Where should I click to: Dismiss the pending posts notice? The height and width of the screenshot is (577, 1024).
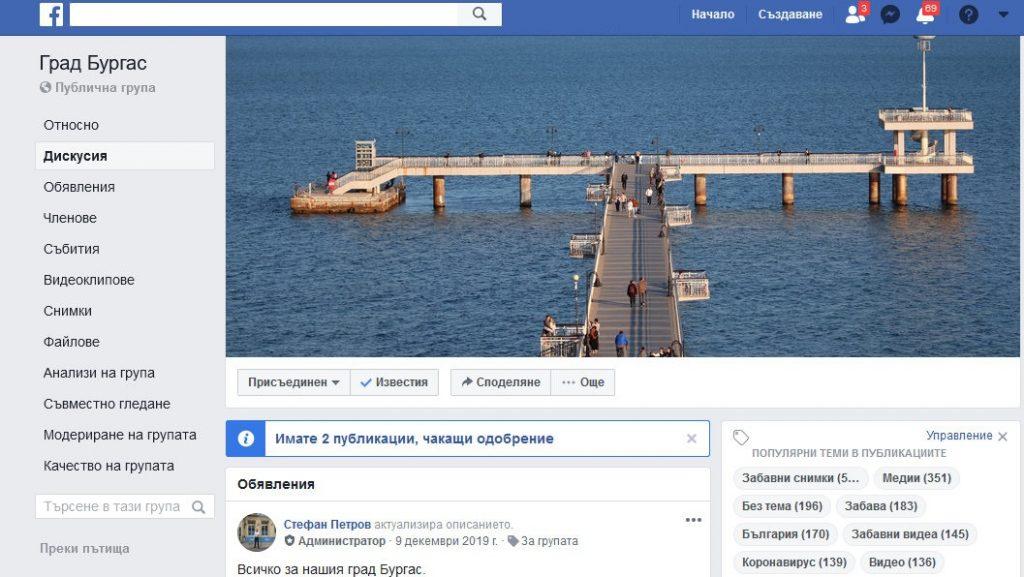tap(691, 438)
